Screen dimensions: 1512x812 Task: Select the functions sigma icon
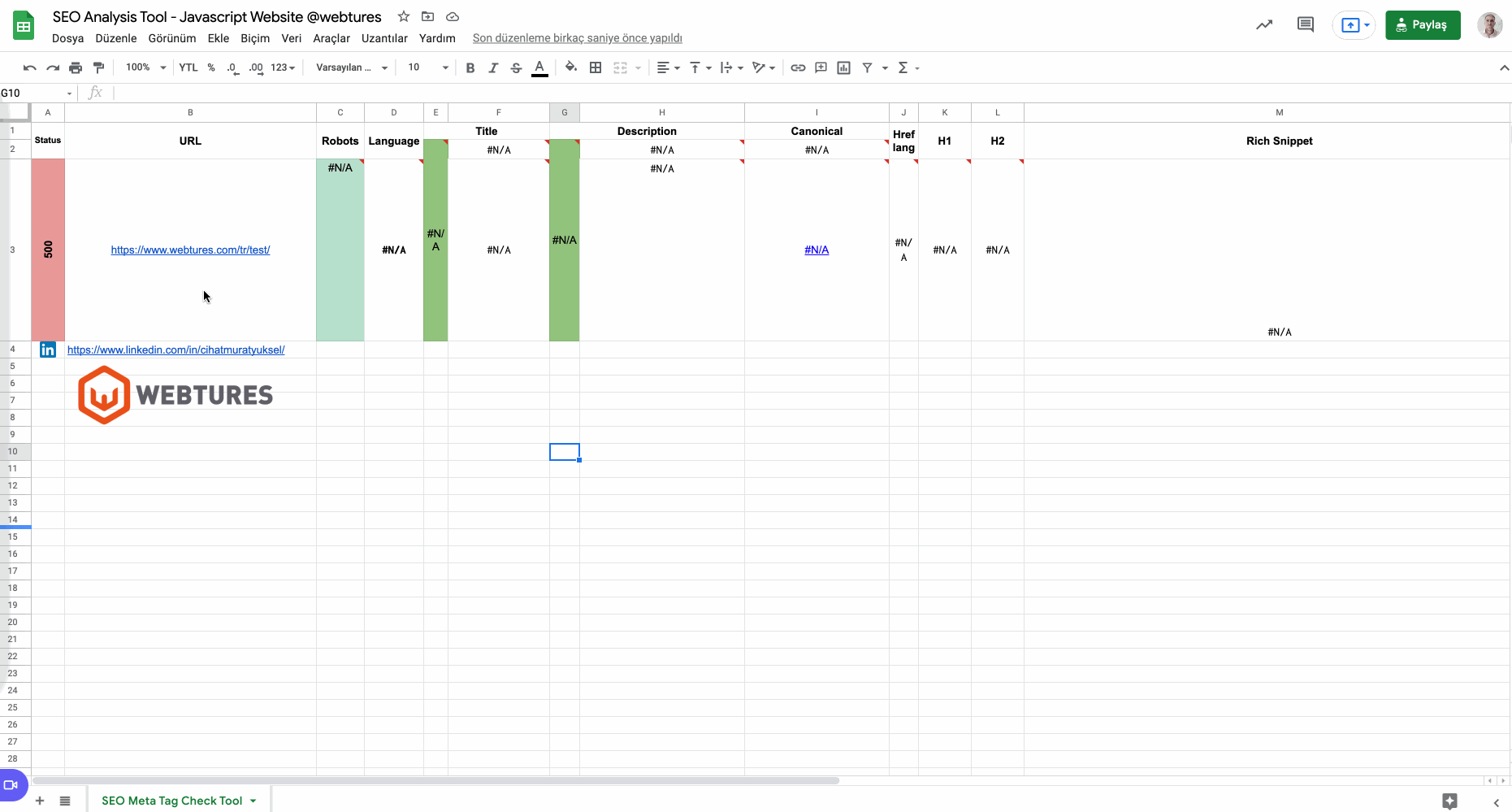tap(903, 67)
